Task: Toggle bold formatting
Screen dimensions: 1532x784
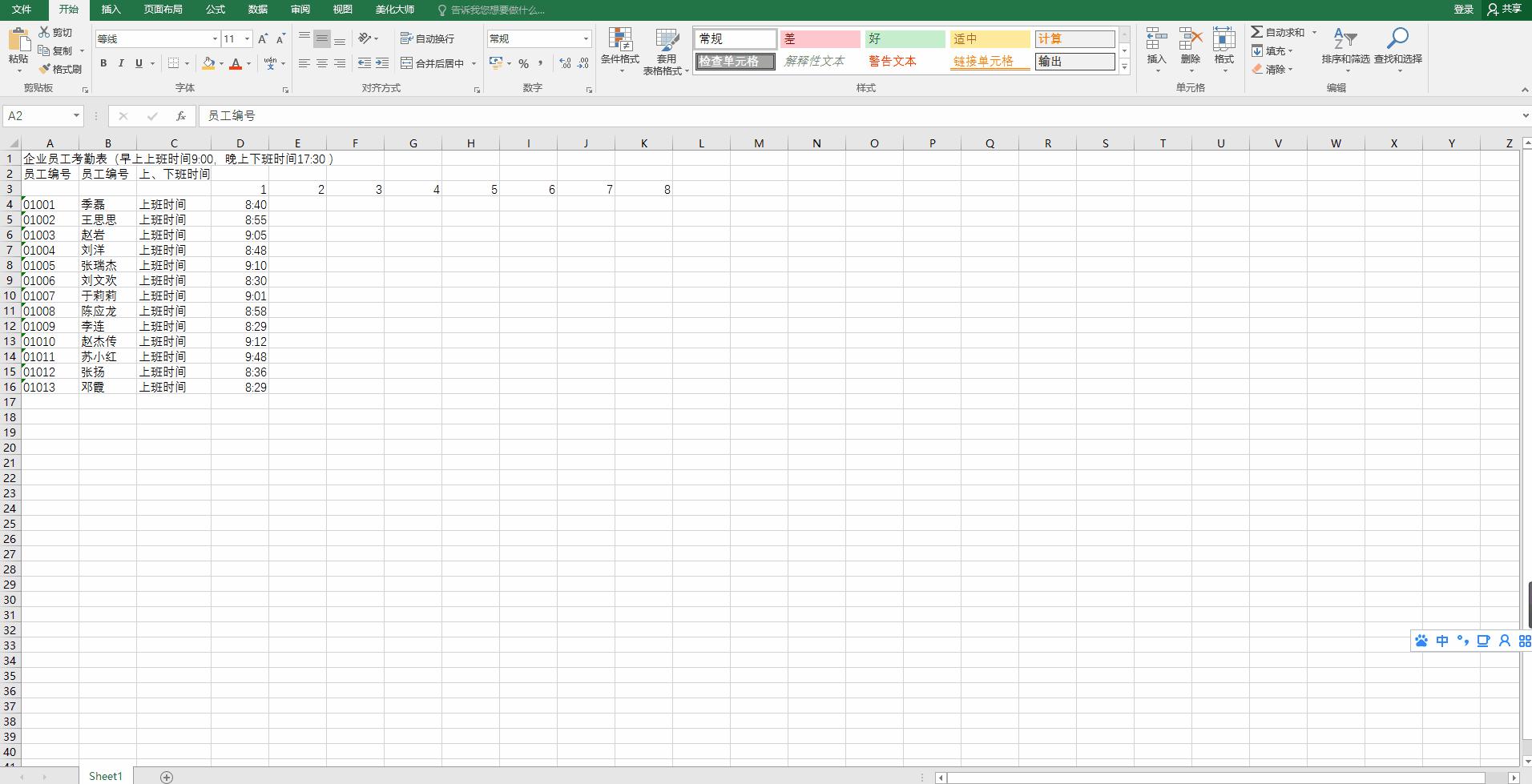Action: [x=103, y=63]
